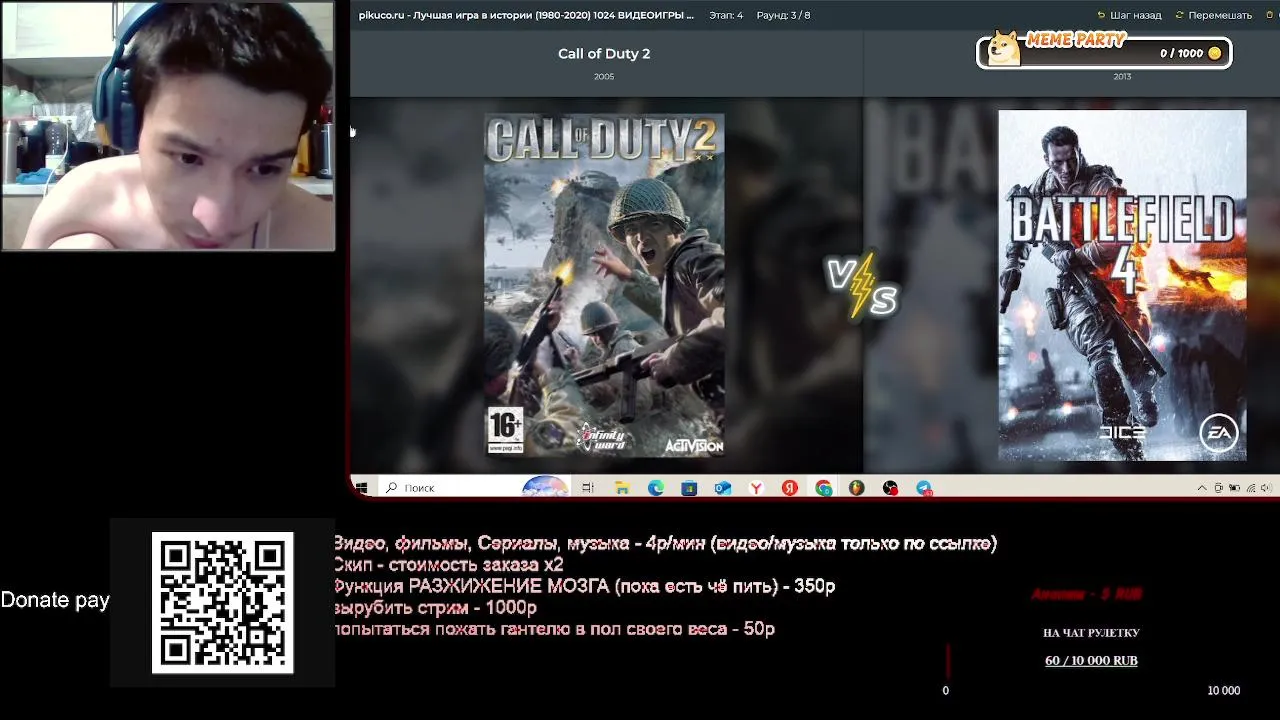
Task: Open Telegram from the taskbar
Action: click(x=924, y=488)
